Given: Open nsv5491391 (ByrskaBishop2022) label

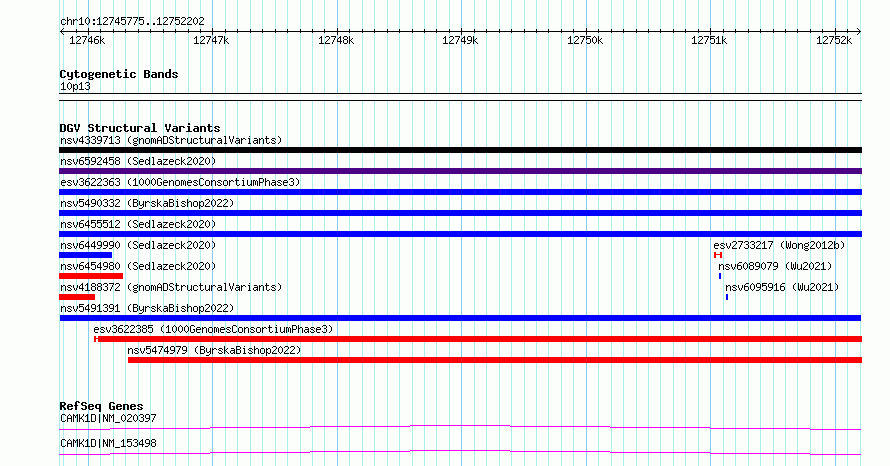Looking at the screenshot, I should tap(147, 308).
